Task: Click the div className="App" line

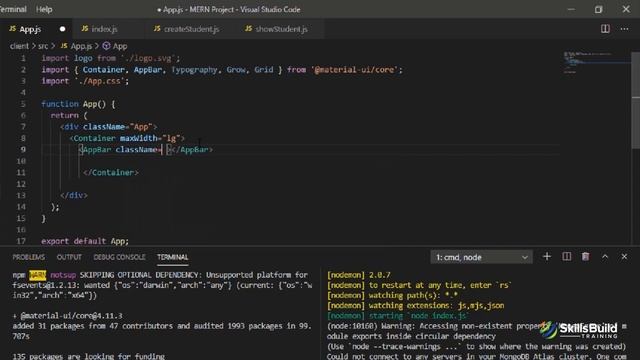Action: pyautogui.click(x=108, y=127)
